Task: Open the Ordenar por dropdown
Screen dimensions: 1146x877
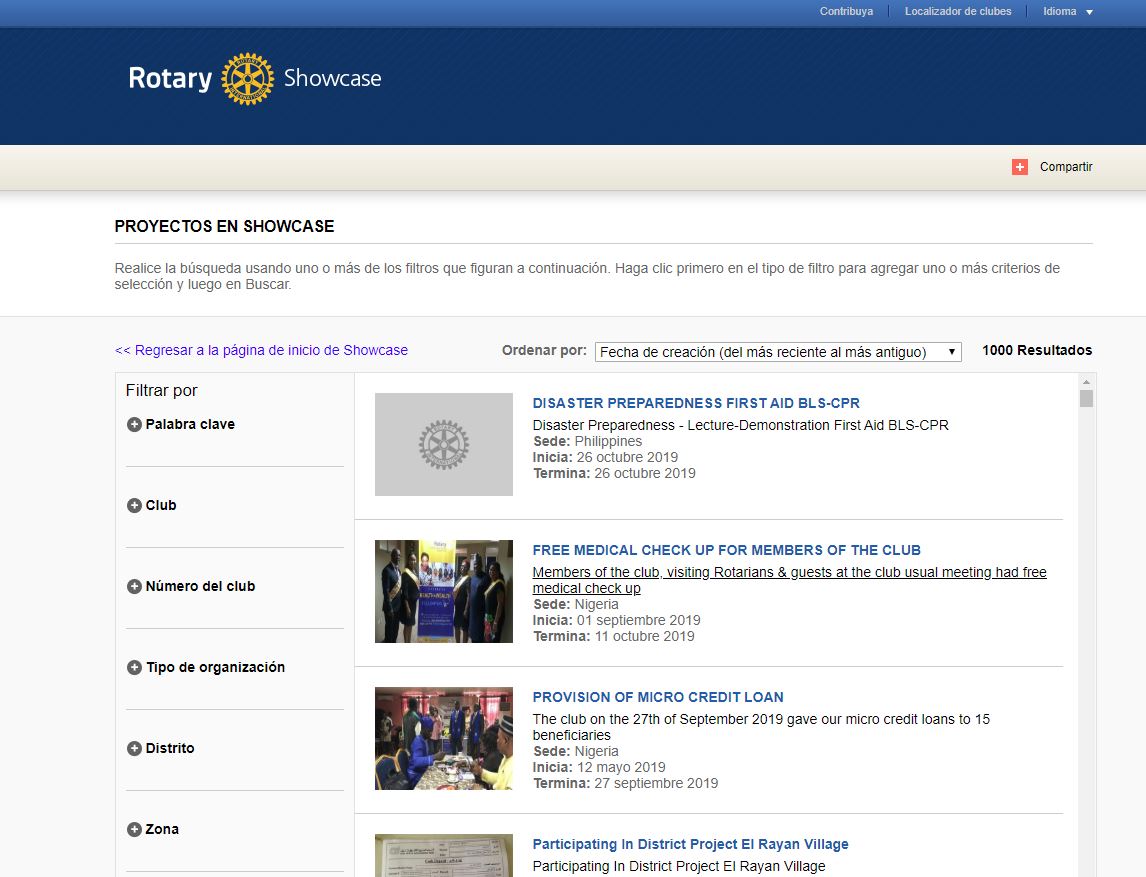Action: (x=777, y=352)
